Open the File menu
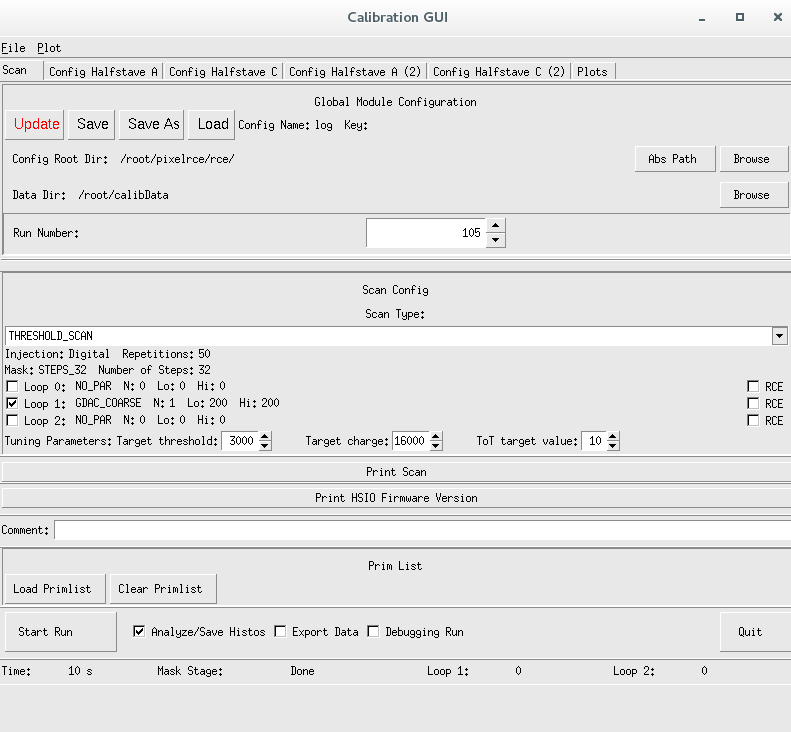Image resolution: width=791 pixels, height=732 pixels. (x=13, y=48)
